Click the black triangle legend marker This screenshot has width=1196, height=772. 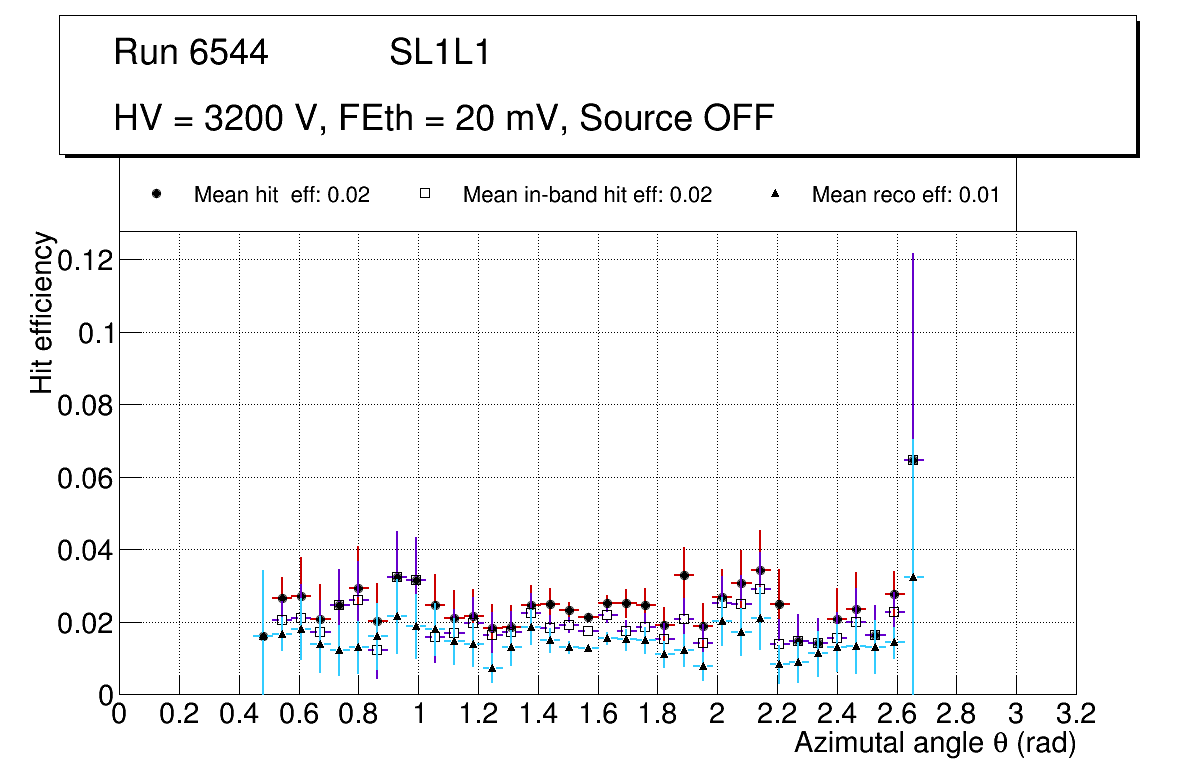[776, 194]
